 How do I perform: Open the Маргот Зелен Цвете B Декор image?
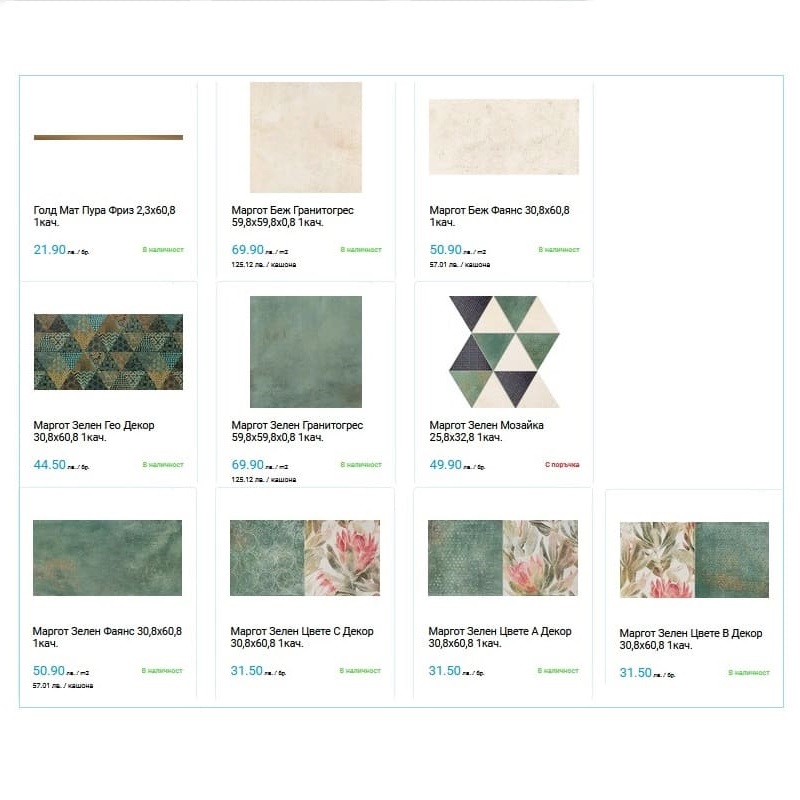694,559
